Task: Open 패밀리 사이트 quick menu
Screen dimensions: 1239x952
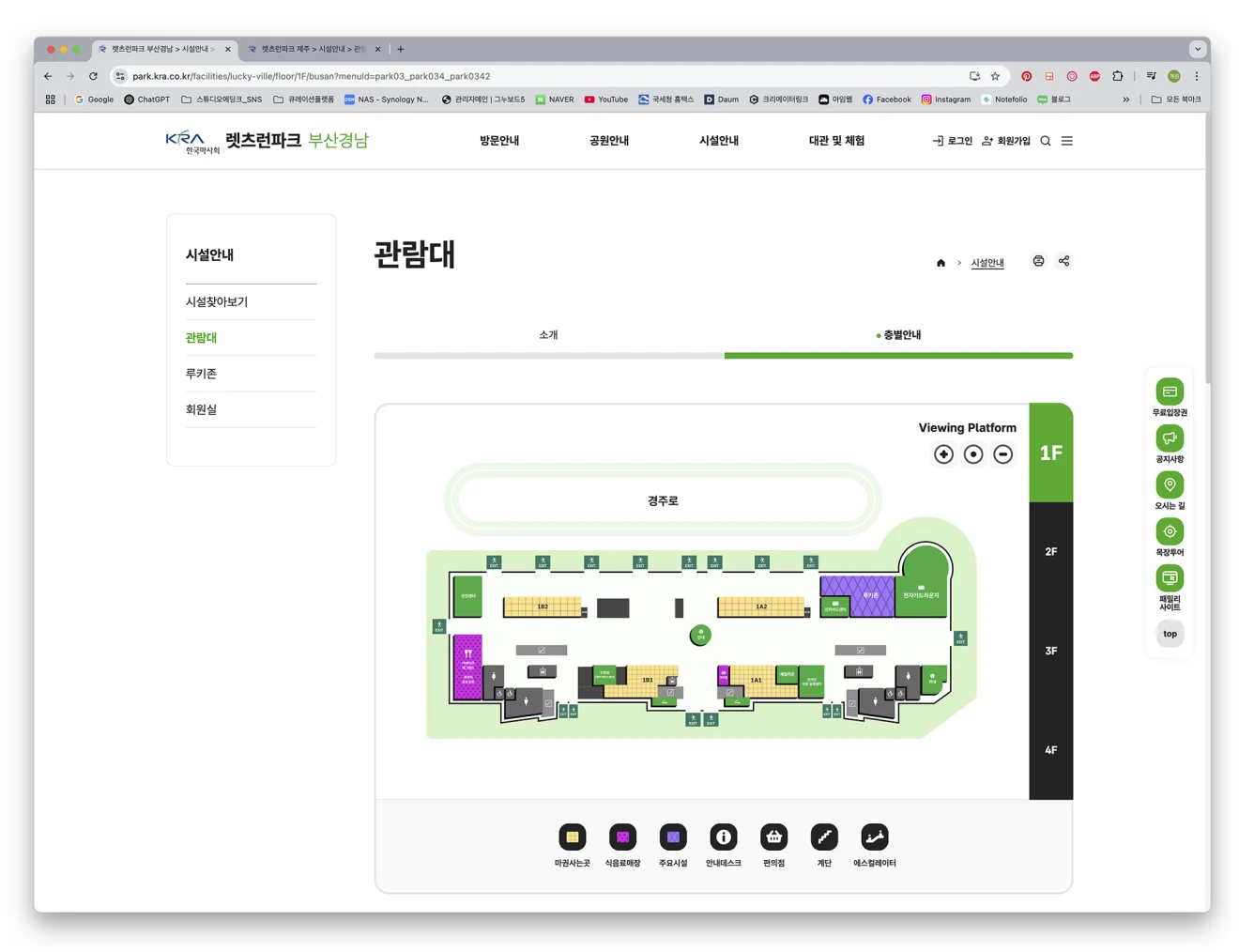Action: (x=1170, y=589)
